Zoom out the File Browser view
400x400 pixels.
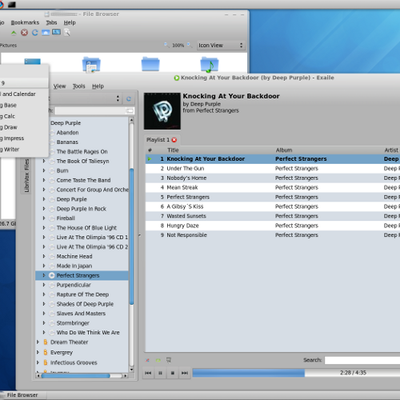(167, 45)
